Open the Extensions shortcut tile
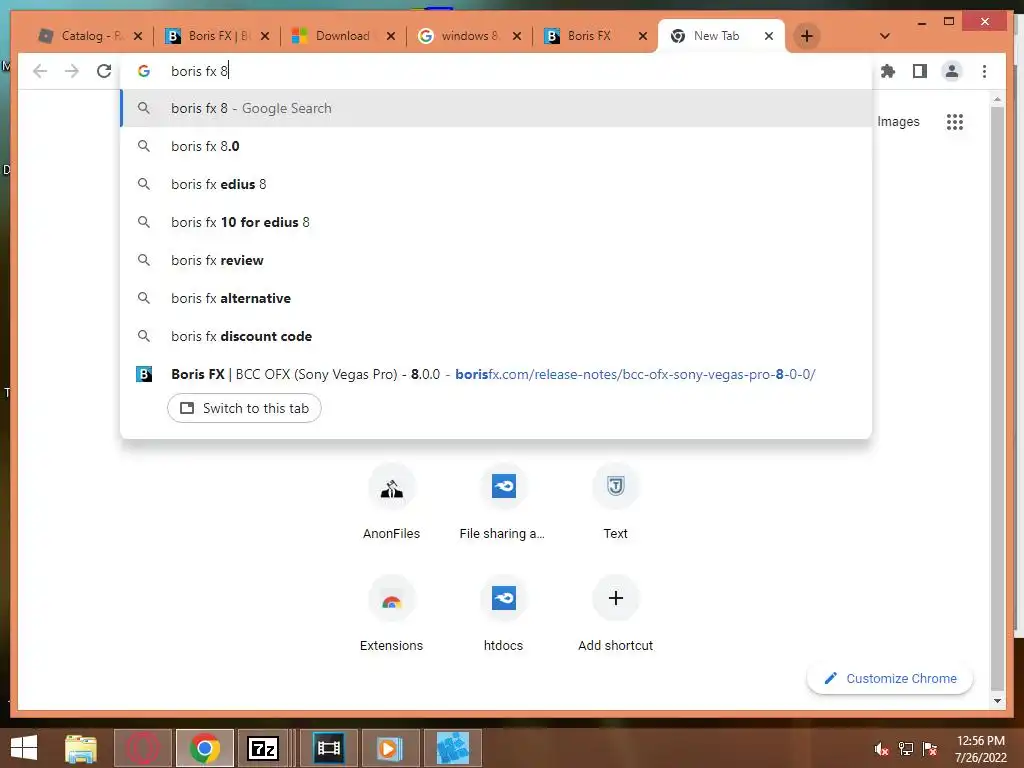Screen dimensions: 1024x768 391,614
